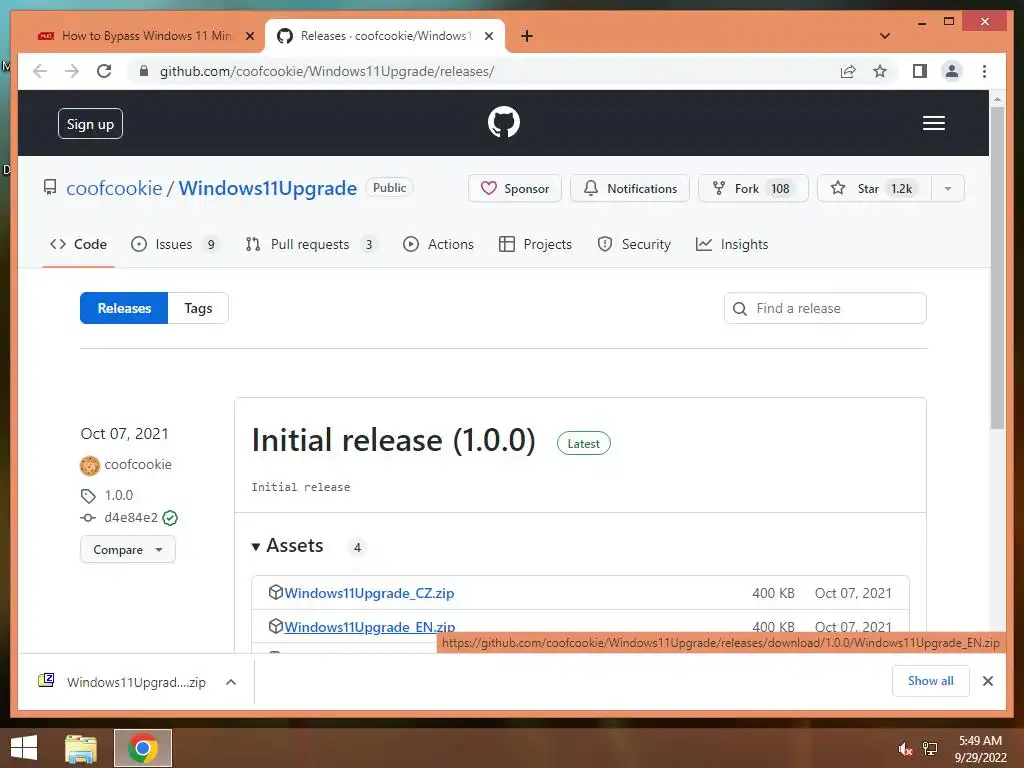This screenshot has height=768, width=1024.
Task: Open the d4e84e2 commit link
Action: click(131, 518)
